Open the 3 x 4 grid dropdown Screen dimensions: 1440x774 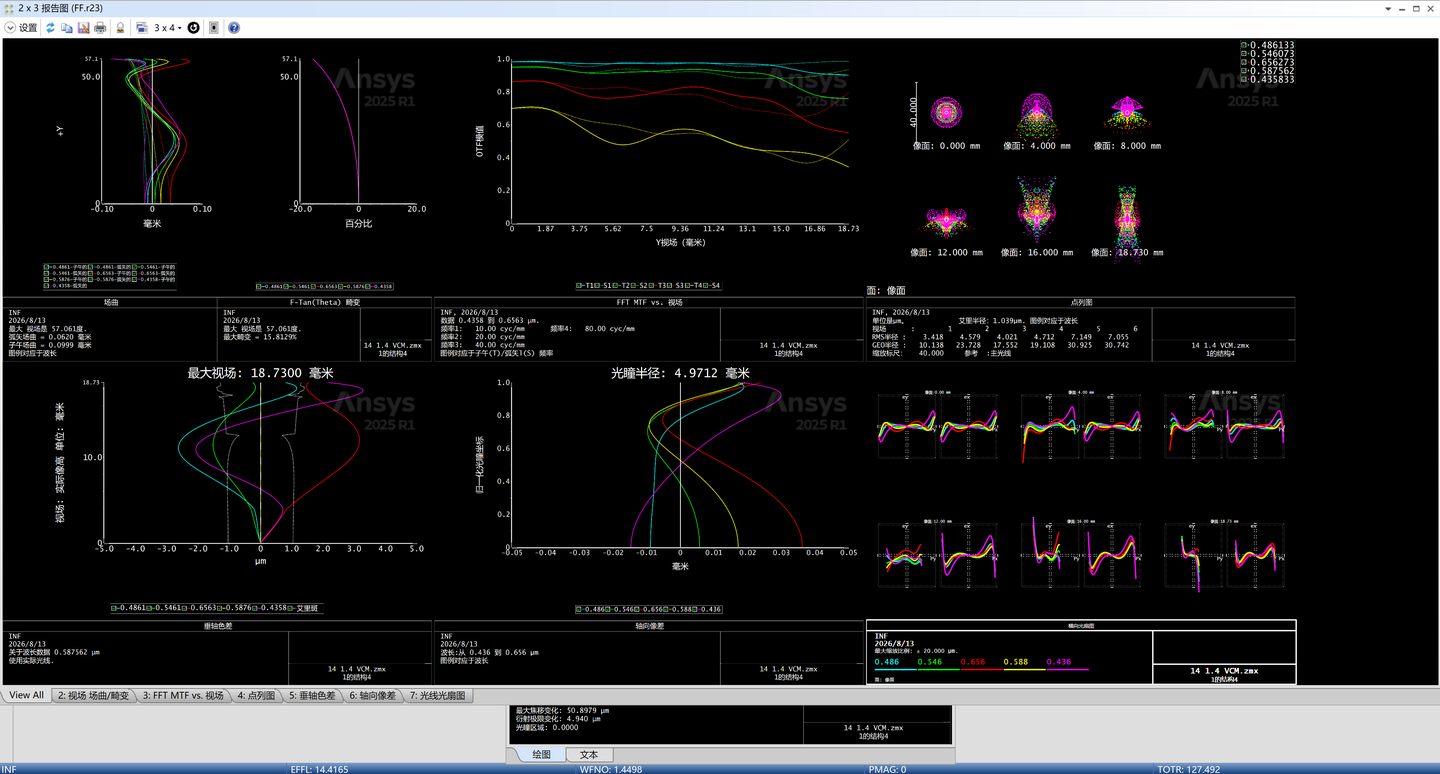167,28
